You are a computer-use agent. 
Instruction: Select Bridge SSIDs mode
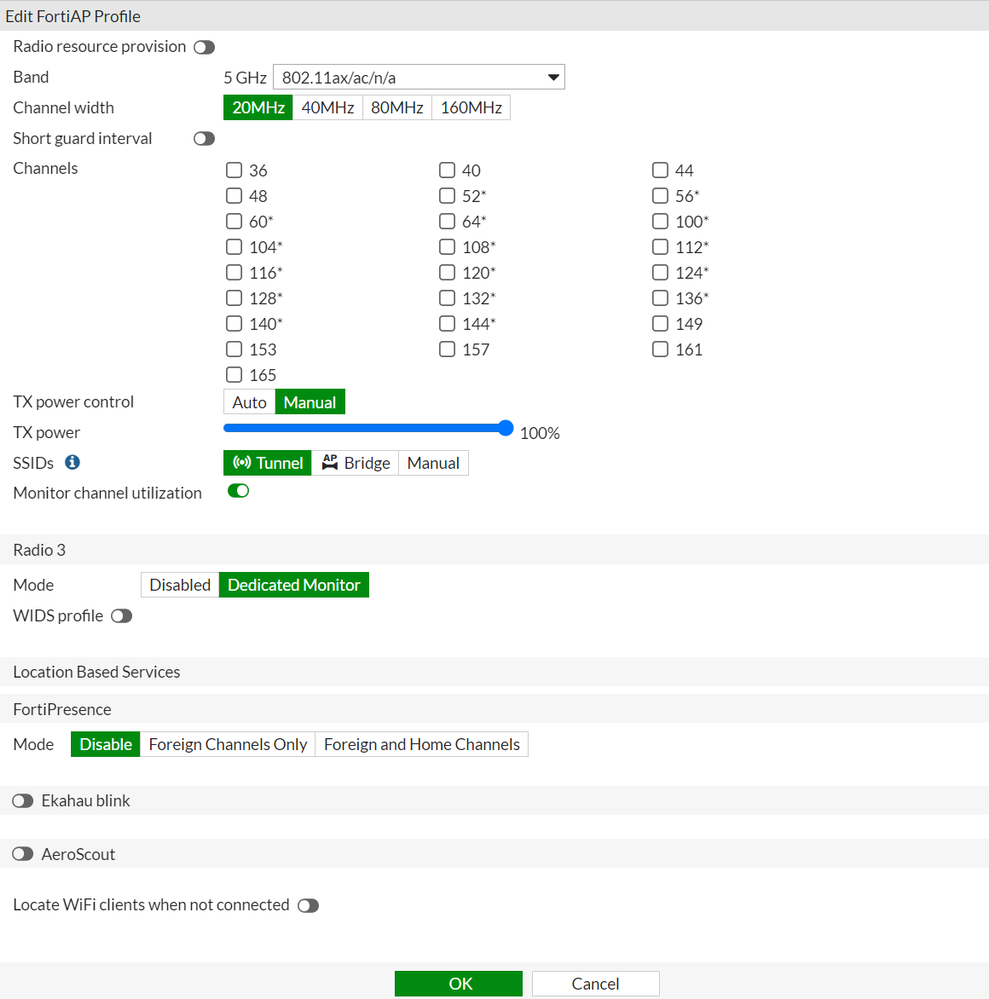(355, 463)
